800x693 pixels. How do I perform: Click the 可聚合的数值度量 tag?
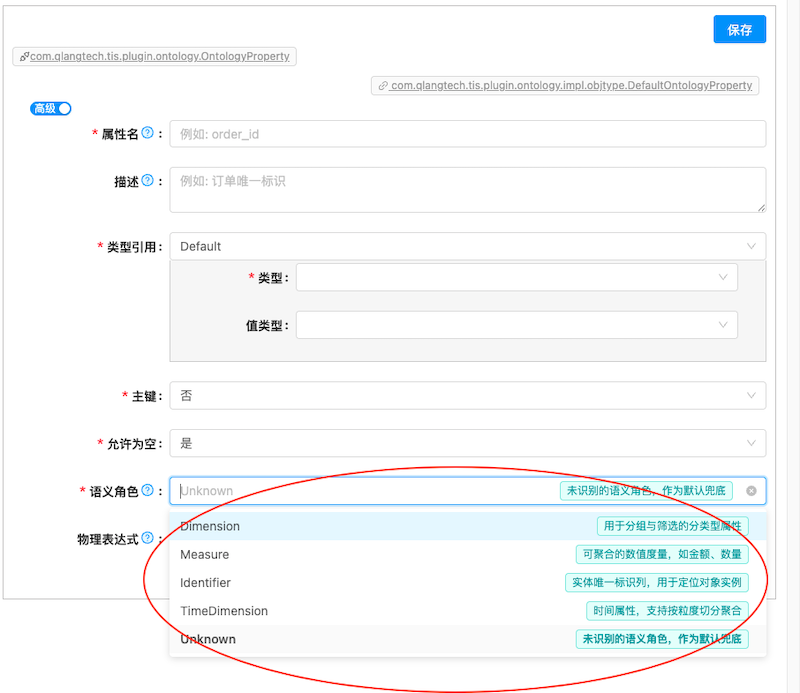(662, 554)
